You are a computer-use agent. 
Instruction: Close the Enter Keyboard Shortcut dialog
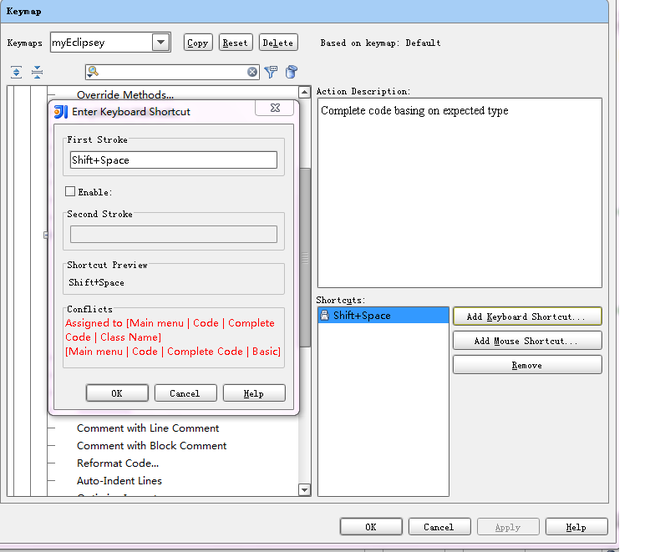click(275, 108)
